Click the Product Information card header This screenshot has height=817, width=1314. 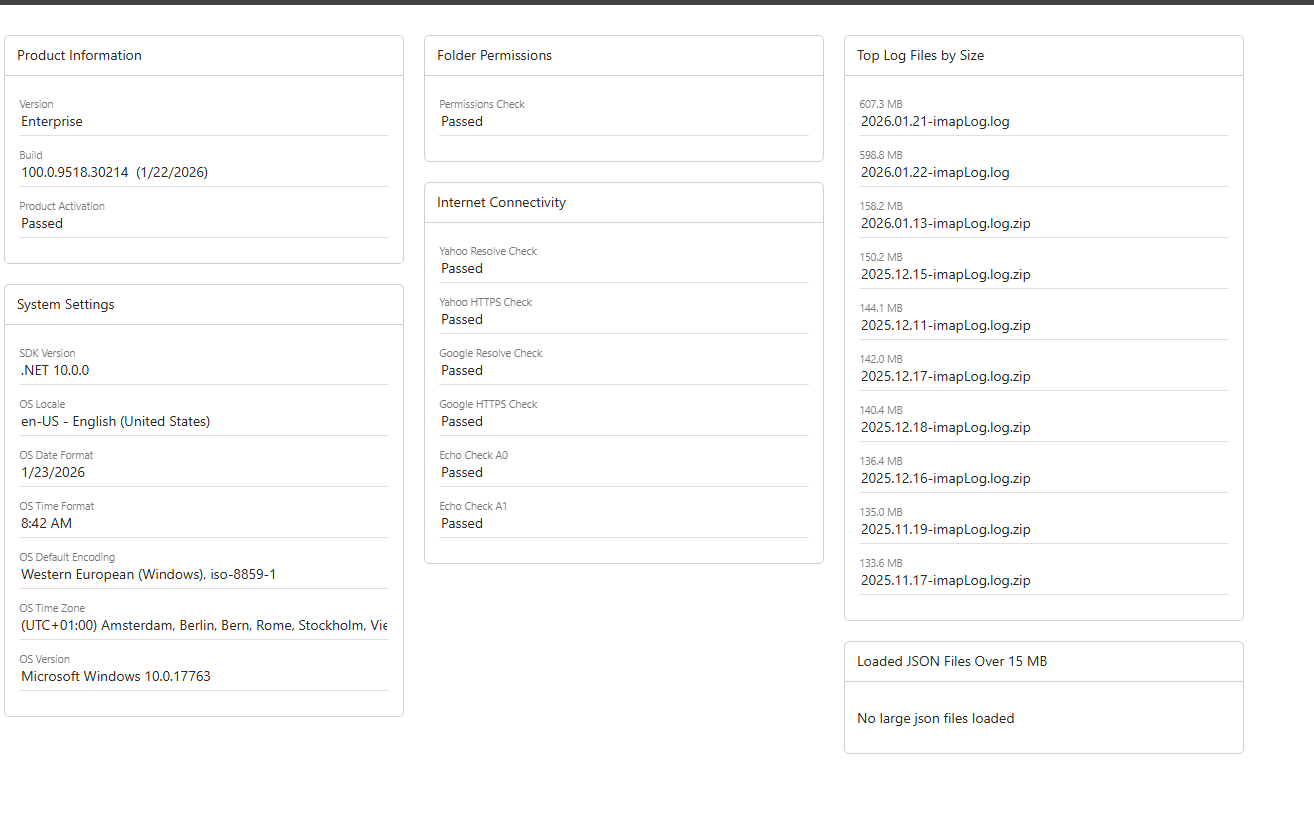coord(80,56)
